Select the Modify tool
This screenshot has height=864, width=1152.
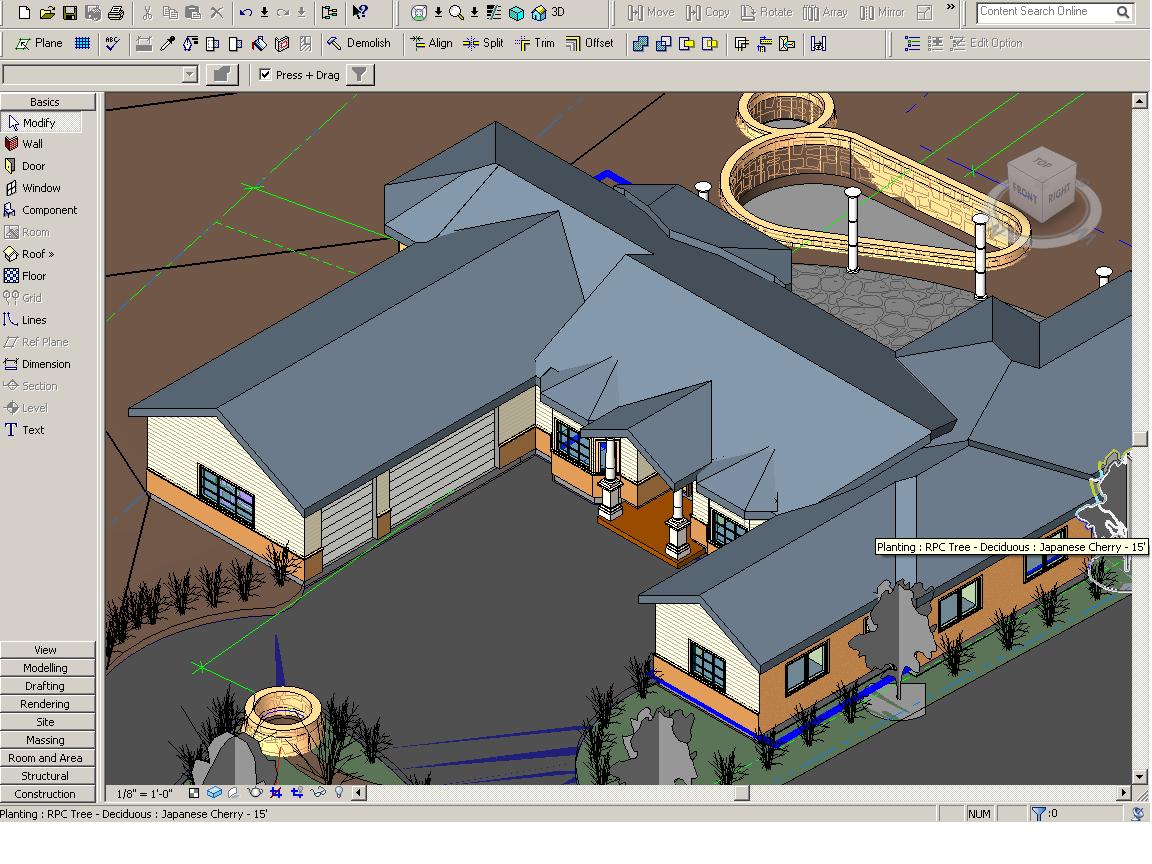click(41, 123)
